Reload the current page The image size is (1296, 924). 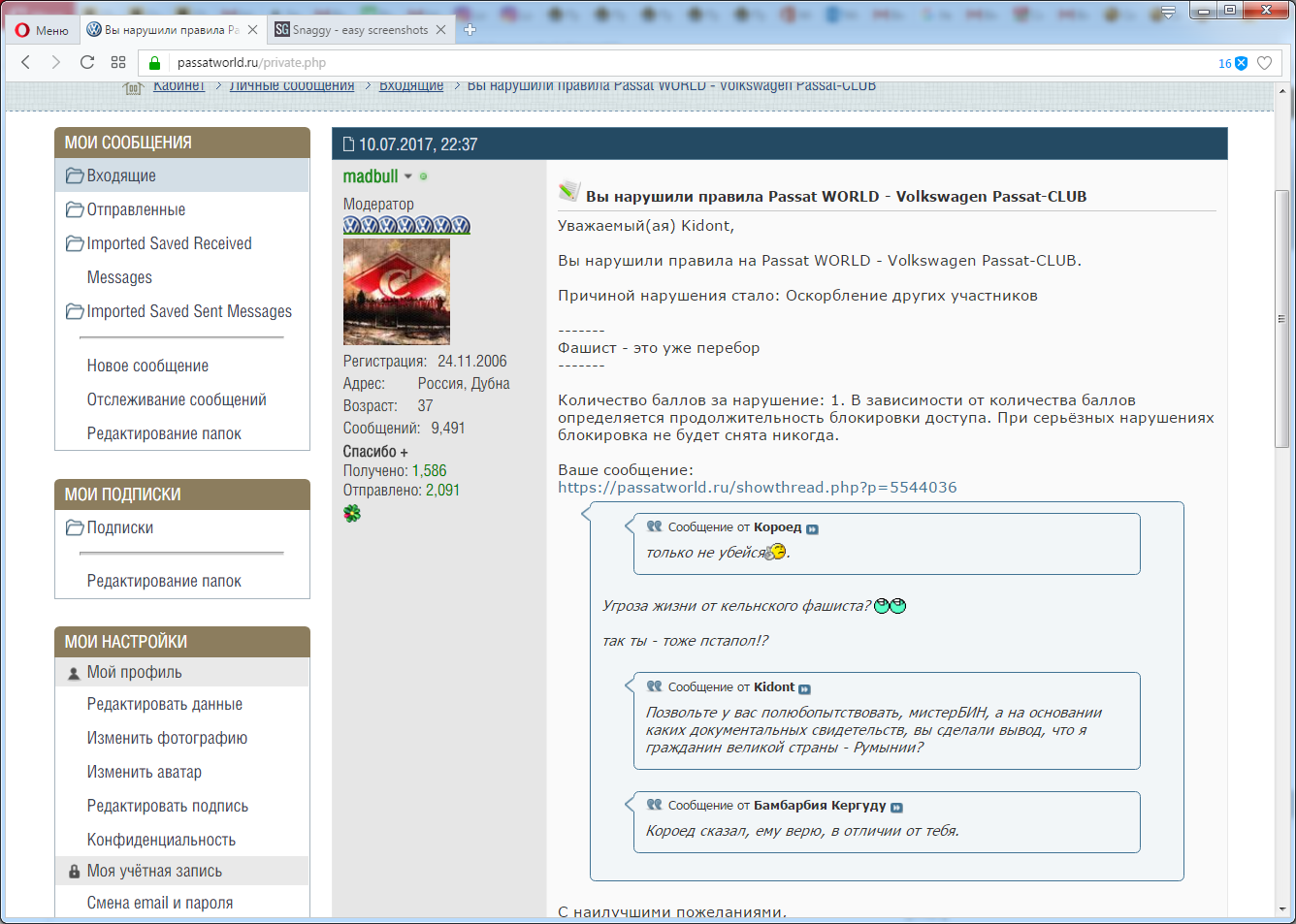pyautogui.click(x=87, y=62)
